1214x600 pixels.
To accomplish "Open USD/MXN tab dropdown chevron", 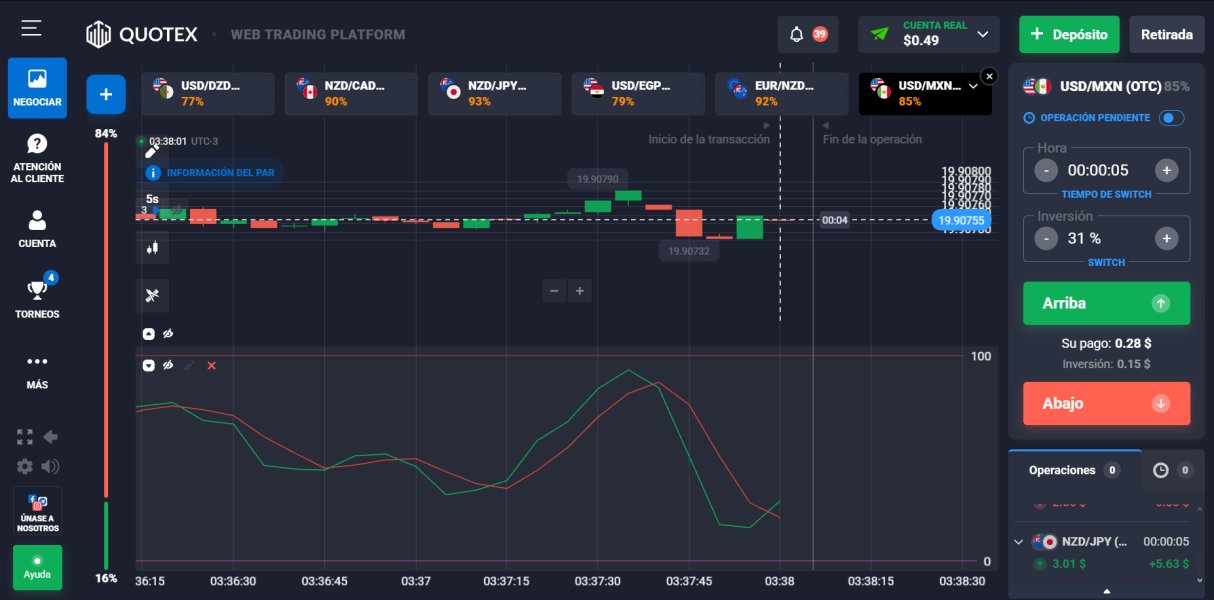I will pyautogui.click(x=973, y=86).
